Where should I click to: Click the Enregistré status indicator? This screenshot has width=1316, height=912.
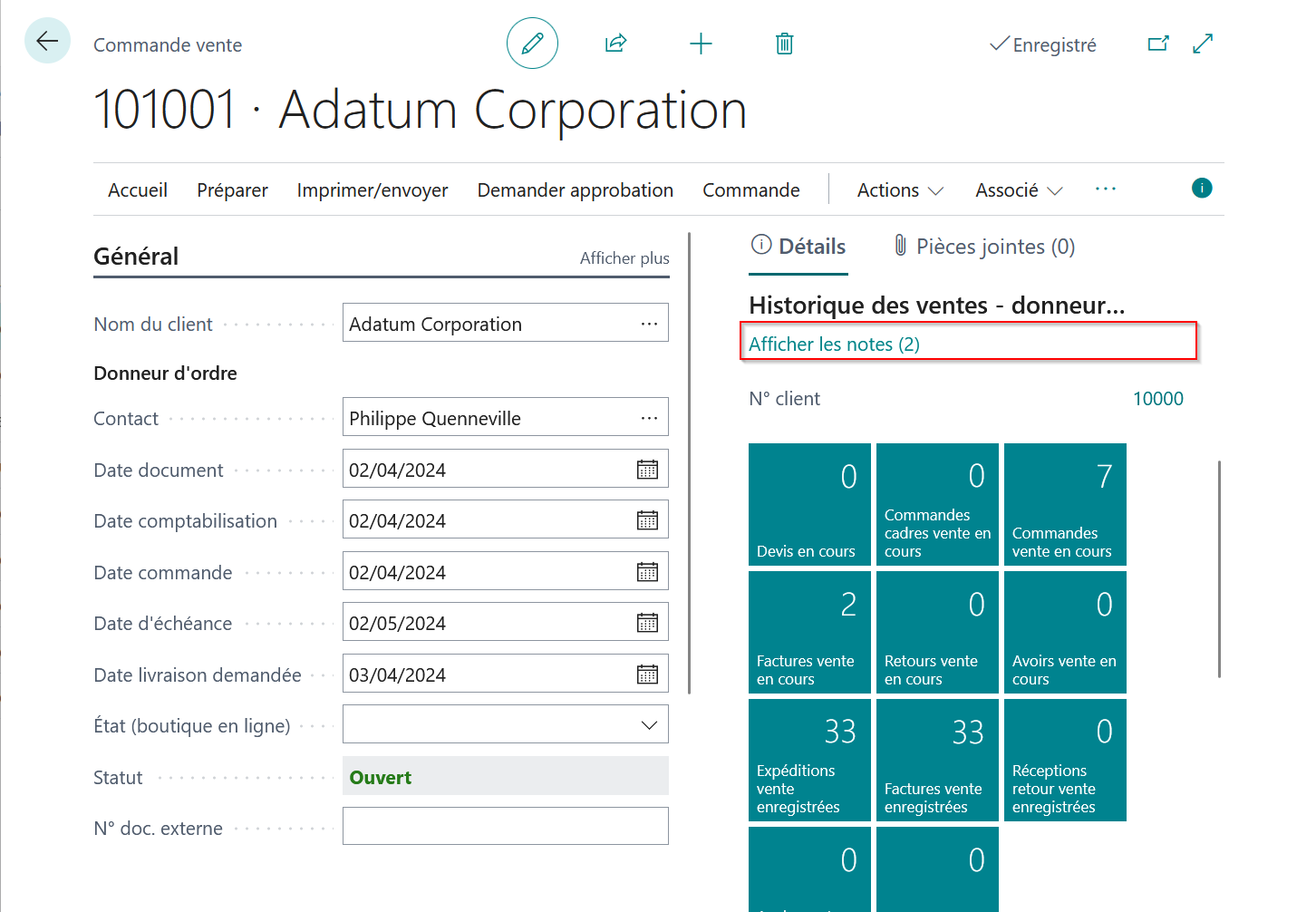pos(1043,44)
